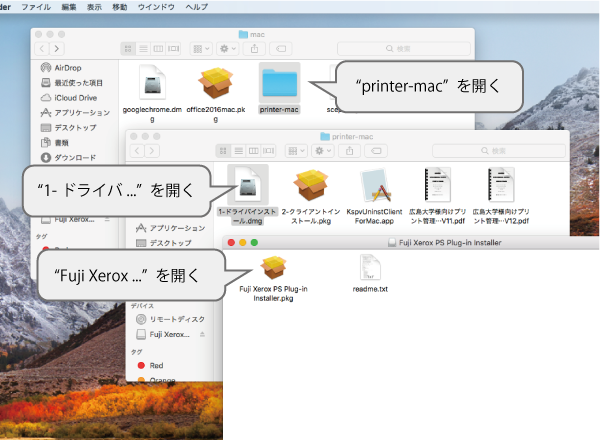
Task: Select ダウンロード in mac window sidebar
Action: pos(69,157)
